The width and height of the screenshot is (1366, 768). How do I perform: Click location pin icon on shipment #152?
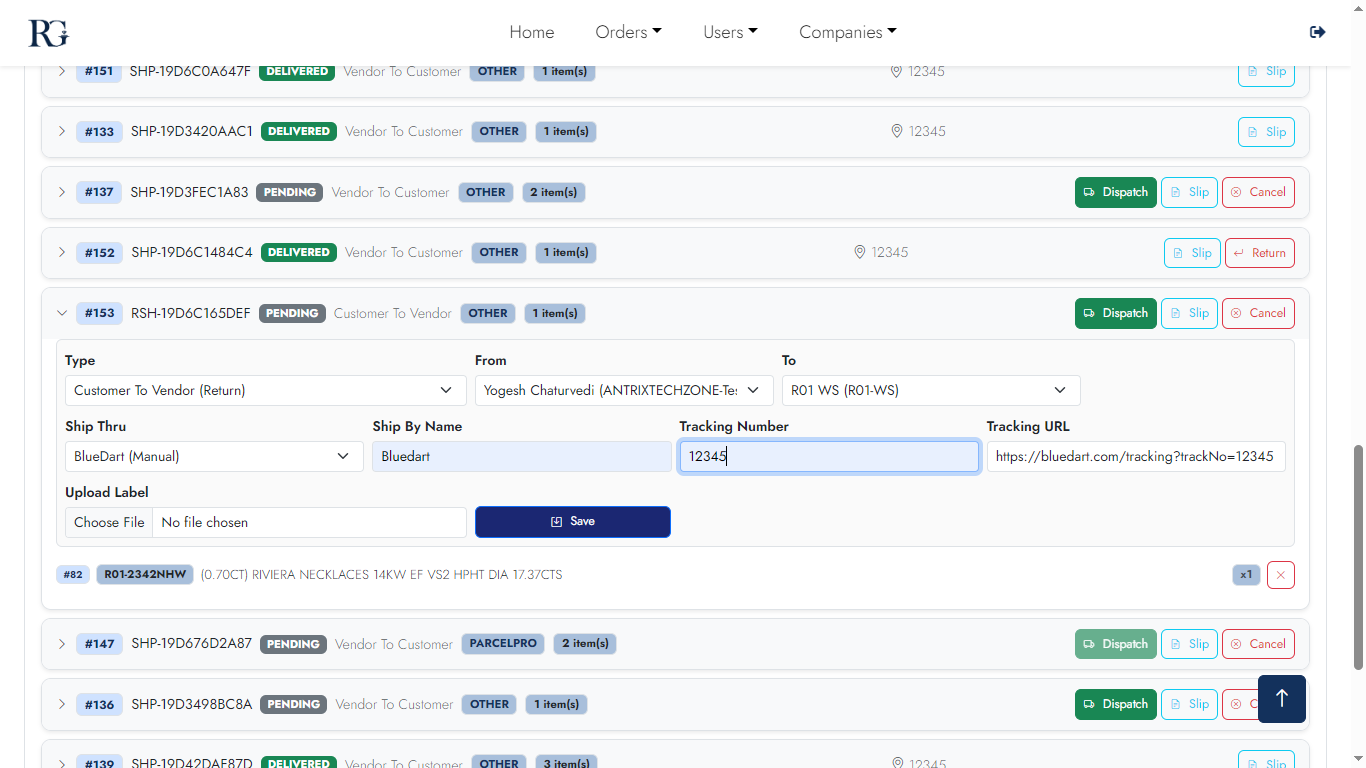pyautogui.click(x=859, y=253)
